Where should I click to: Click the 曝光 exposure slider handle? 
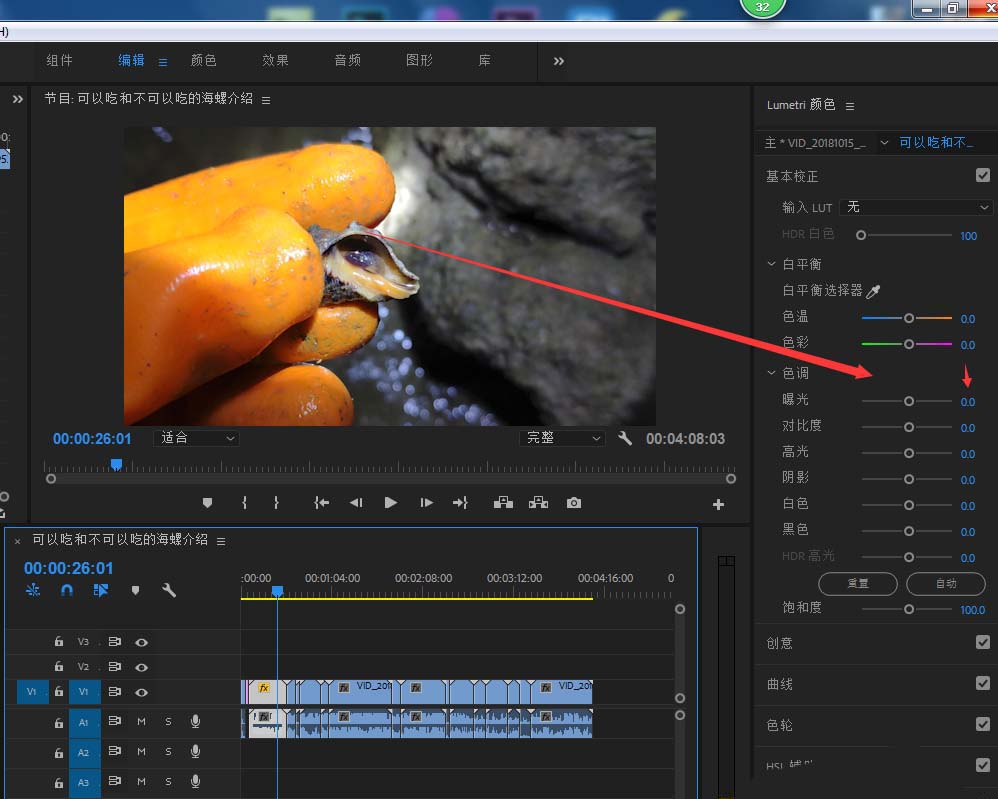tap(908, 401)
